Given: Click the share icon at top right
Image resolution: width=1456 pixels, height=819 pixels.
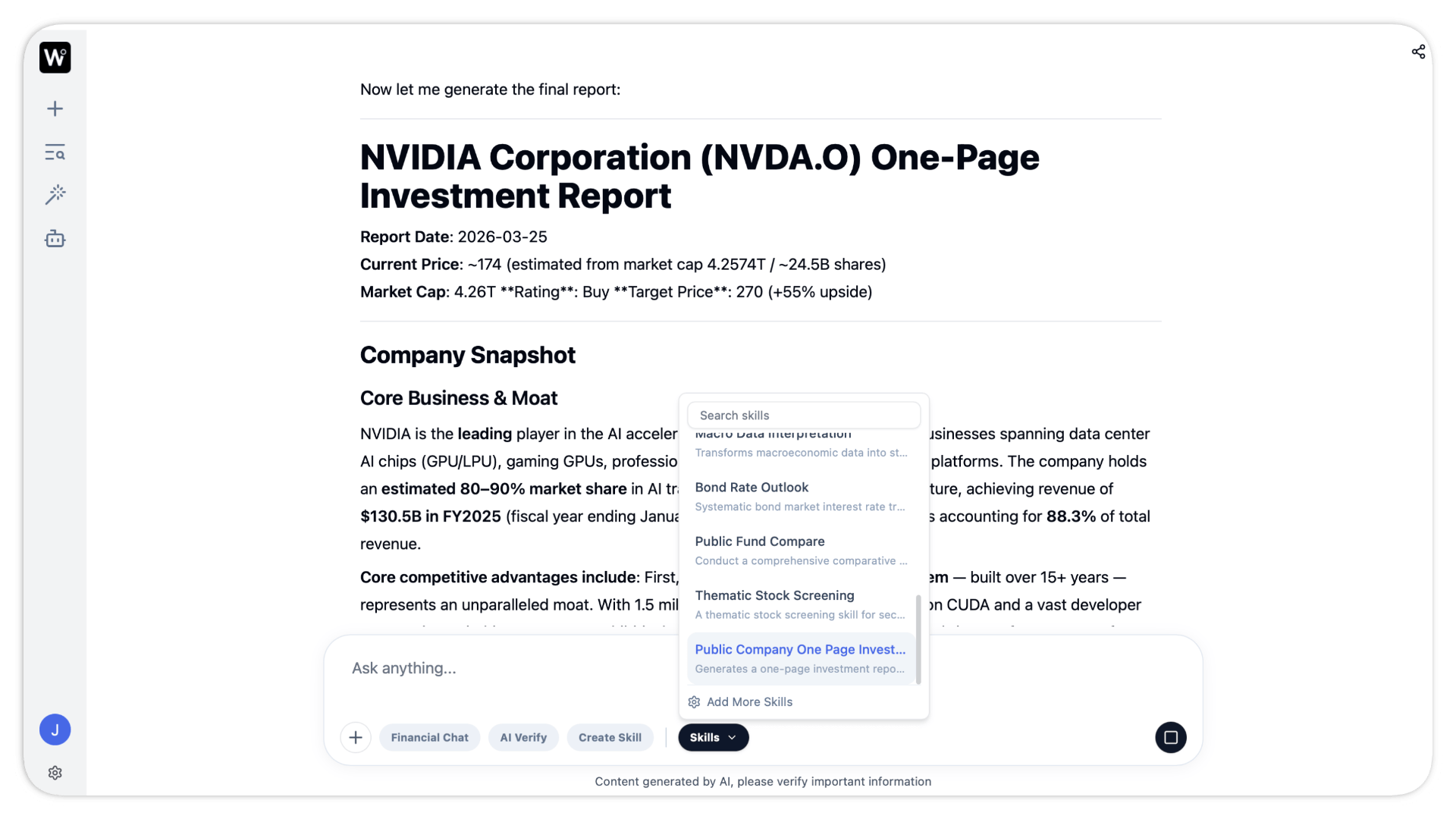Looking at the screenshot, I should (1418, 52).
